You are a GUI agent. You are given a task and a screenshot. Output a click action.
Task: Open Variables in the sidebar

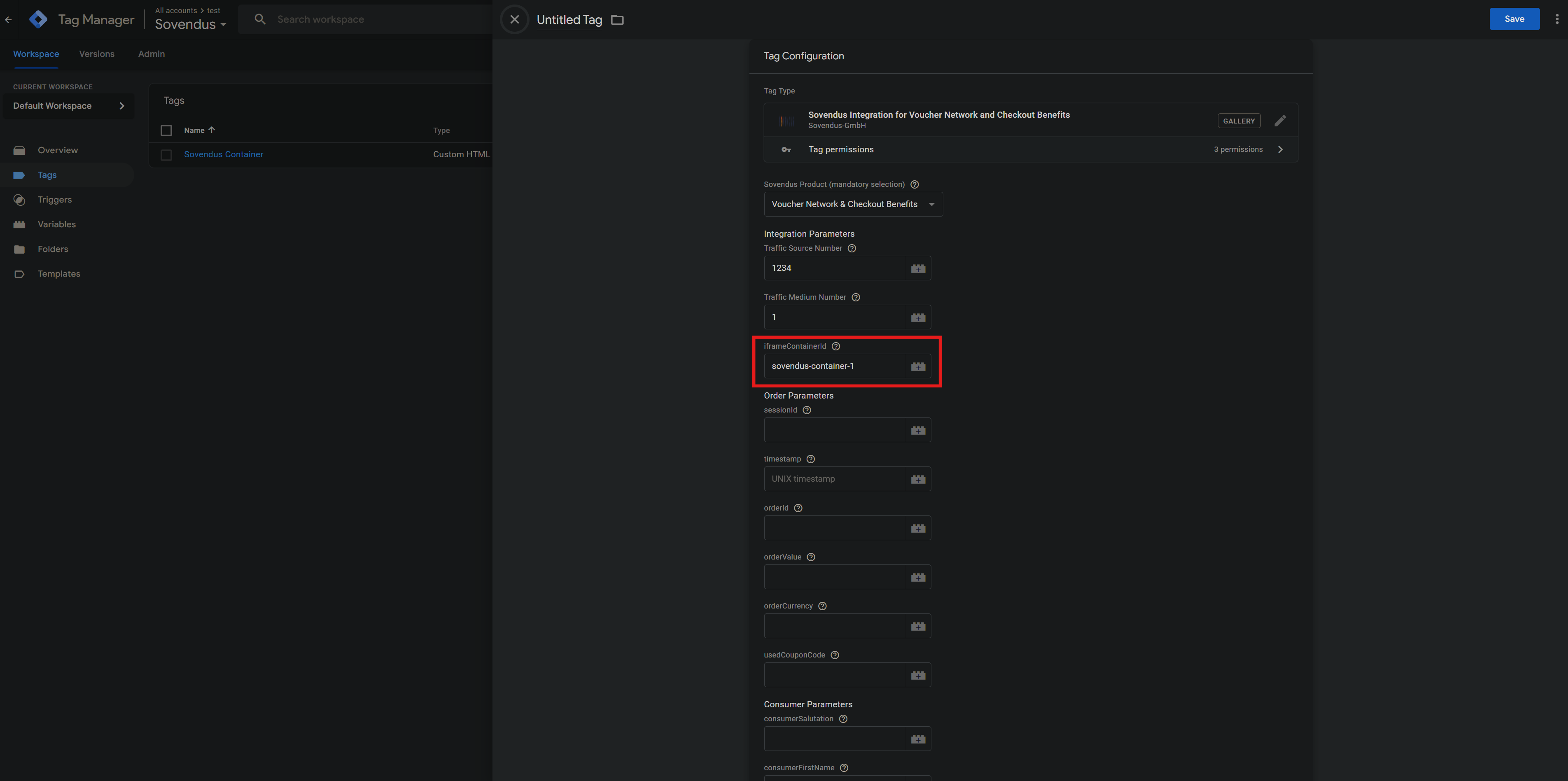[x=56, y=225]
